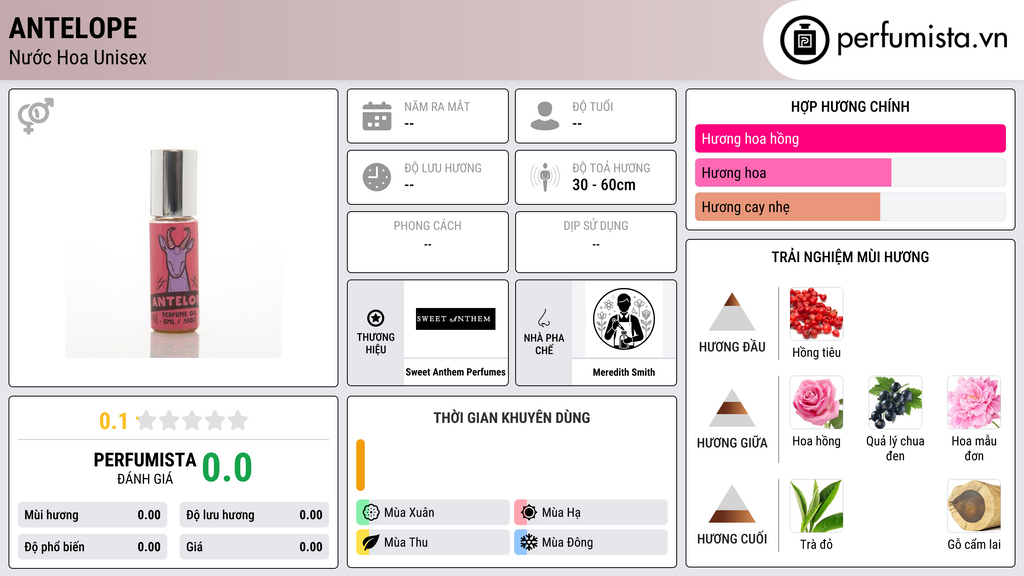Click the five-star rating row
The width and height of the screenshot is (1024, 576).
click(x=192, y=420)
